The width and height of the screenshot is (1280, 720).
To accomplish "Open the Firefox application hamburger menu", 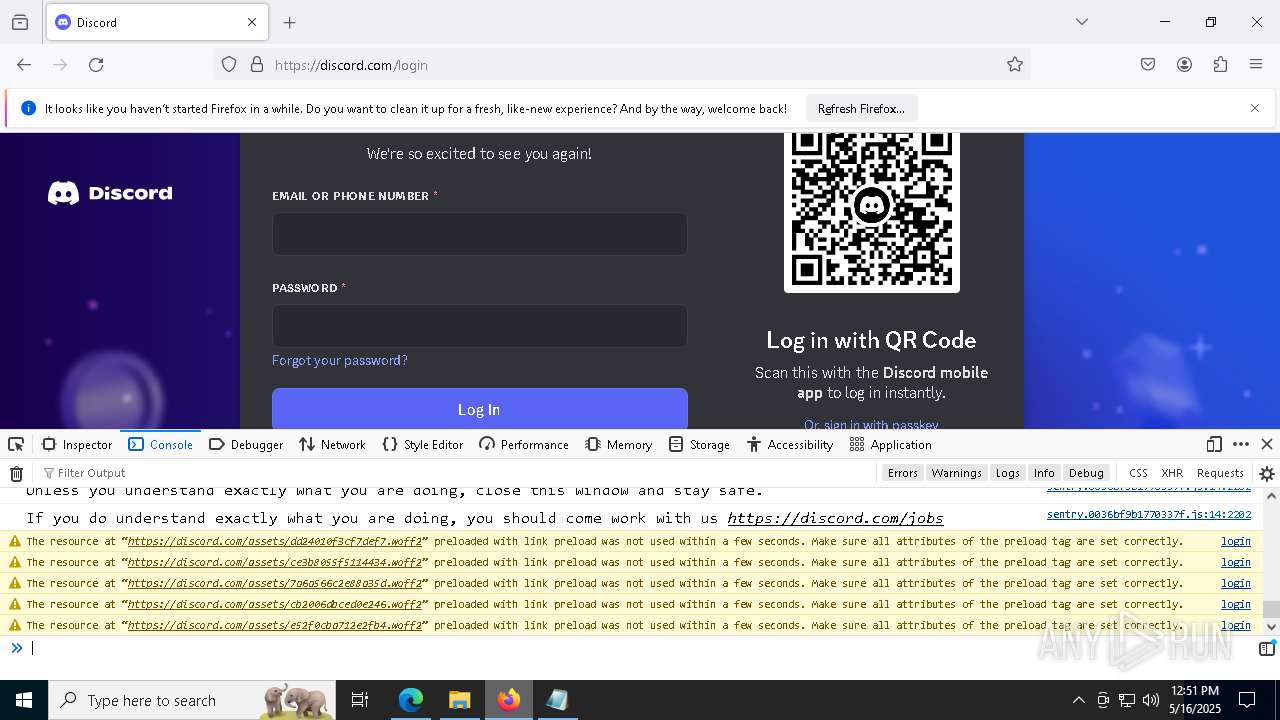I will [1256, 65].
